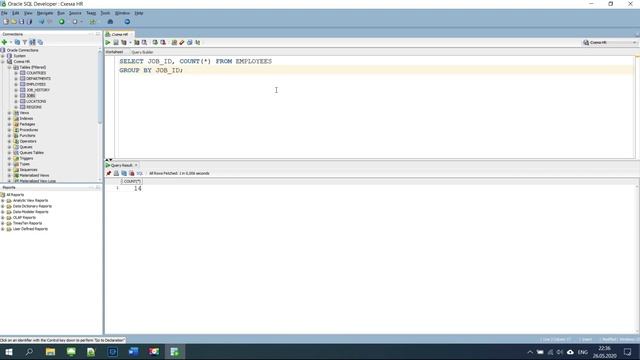Open the Edit menu
The width and height of the screenshot is (640, 360).
click(16, 13)
